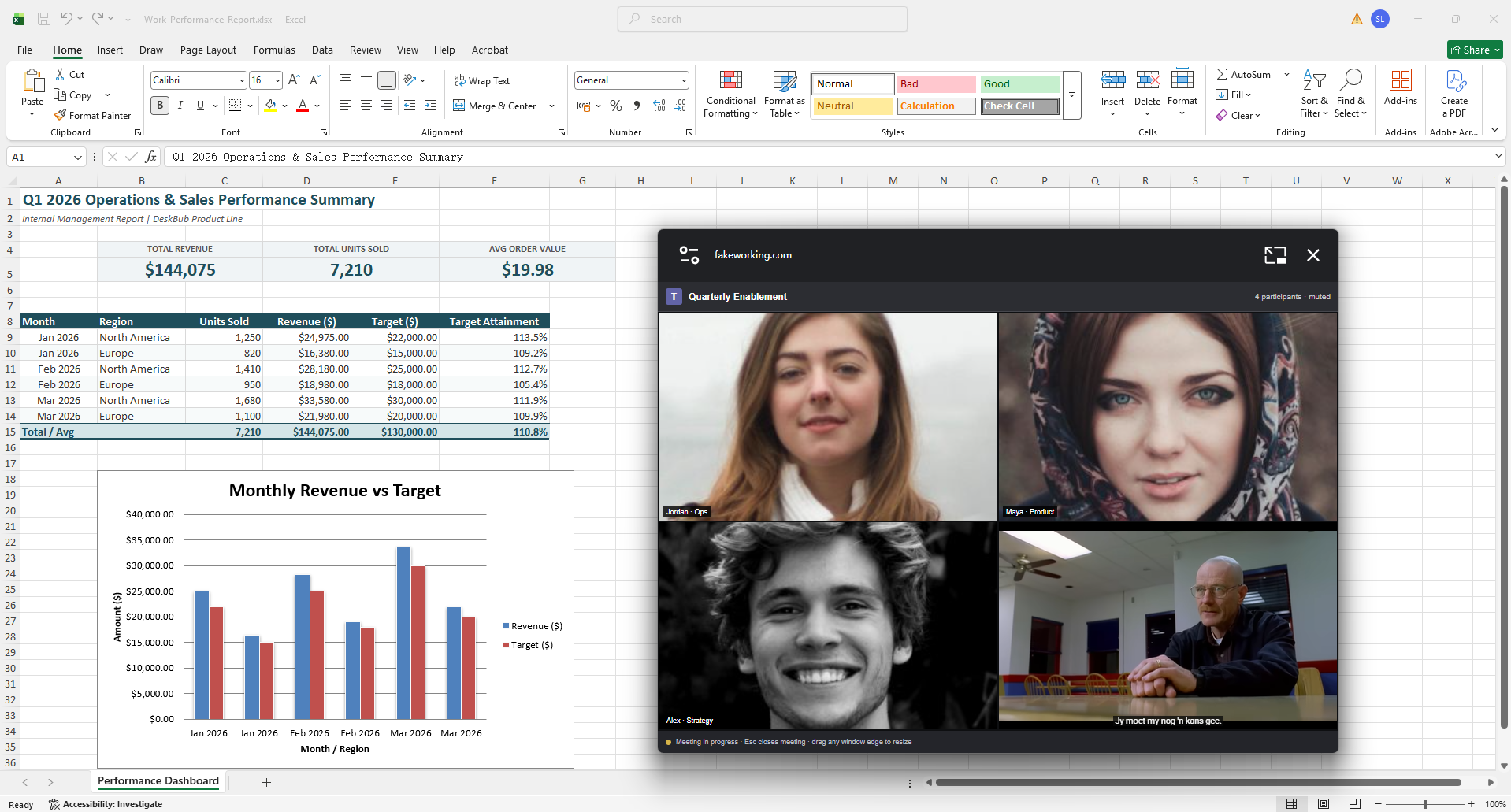Screen dimensions: 1511x812
Task: Apply the Bad cell style
Action: click(x=937, y=83)
